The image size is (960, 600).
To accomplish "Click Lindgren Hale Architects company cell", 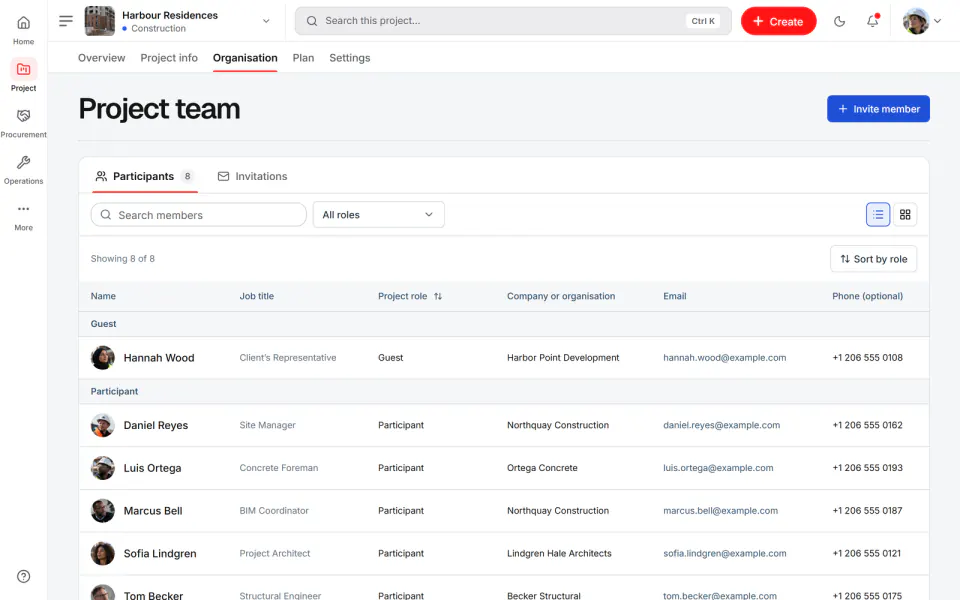I will point(559,553).
